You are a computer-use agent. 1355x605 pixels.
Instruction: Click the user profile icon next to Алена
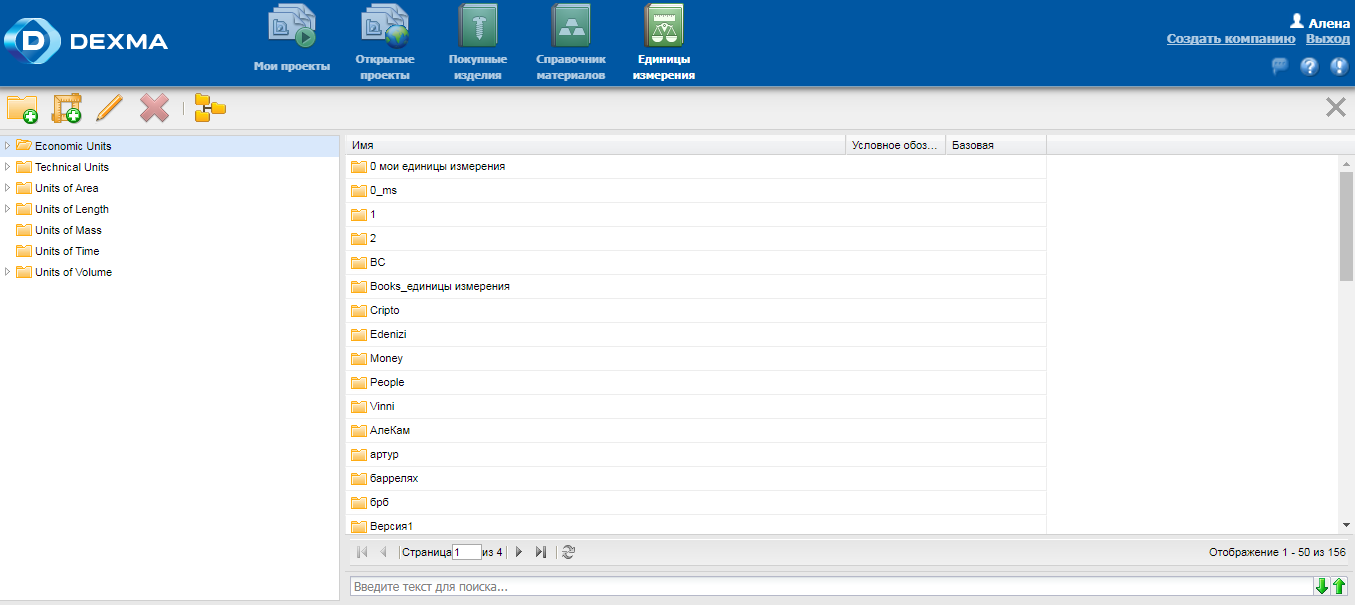coord(1297,20)
